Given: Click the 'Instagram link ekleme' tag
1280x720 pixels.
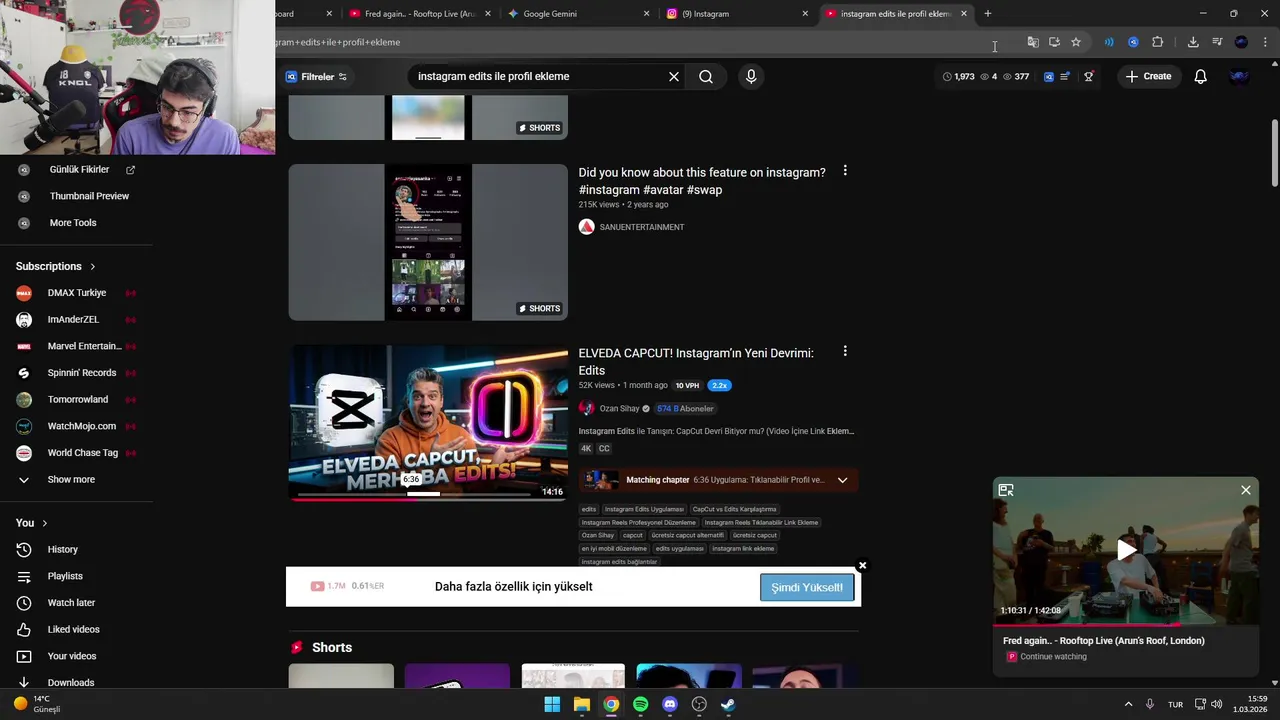Looking at the screenshot, I should pyautogui.click(x=743, y=549).
